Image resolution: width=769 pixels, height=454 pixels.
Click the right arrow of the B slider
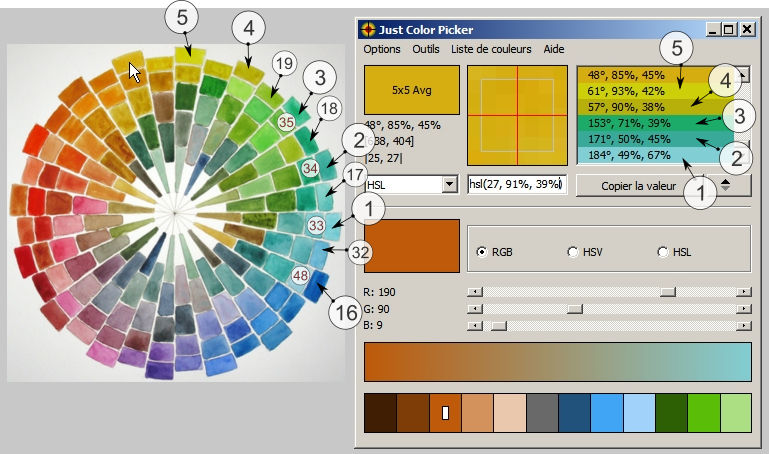[743, 326]
